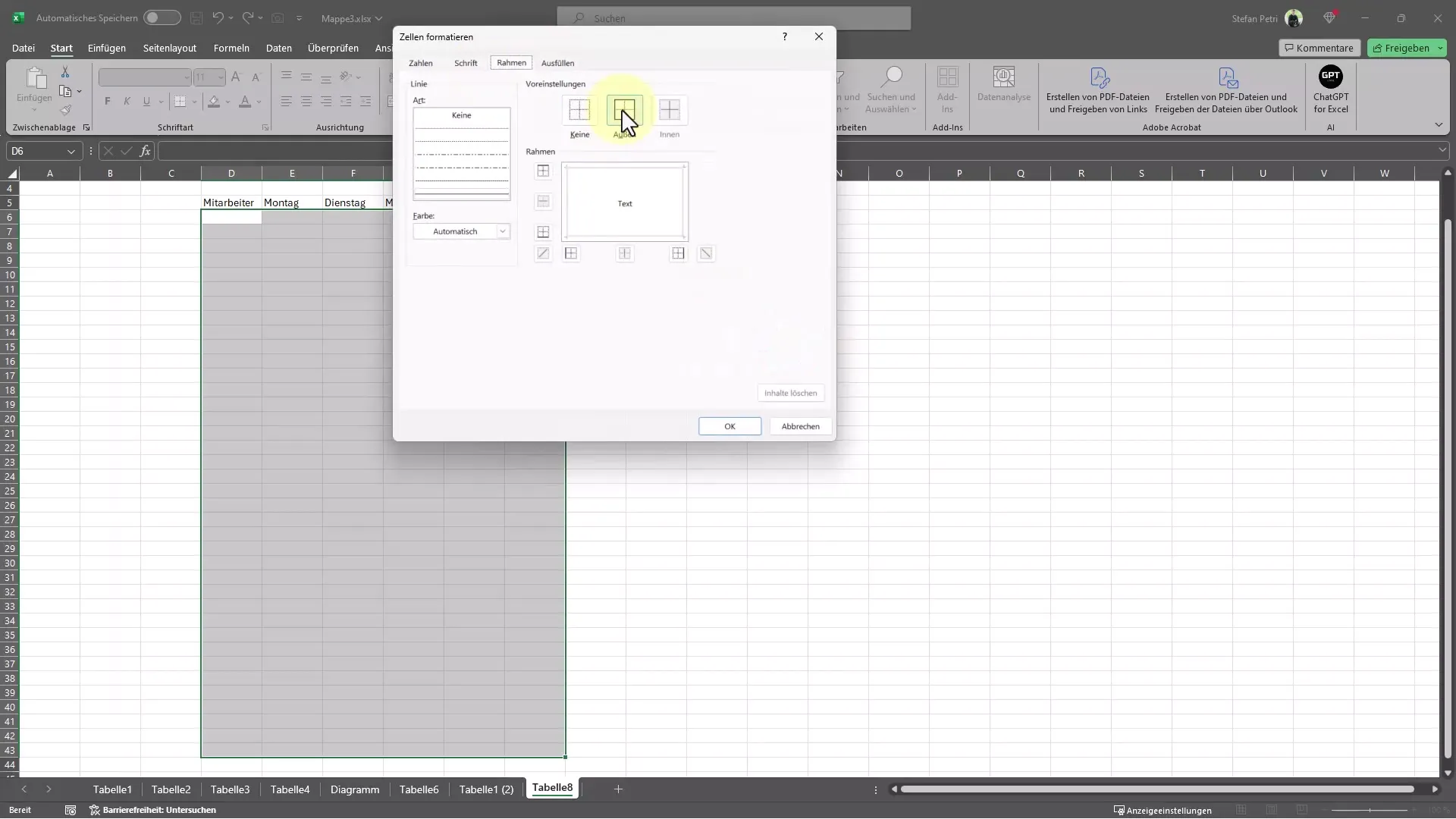Click the Datenanalyse icon
The height and width of the screenshot is (819, 1456).
click(x=1004, y=77)
